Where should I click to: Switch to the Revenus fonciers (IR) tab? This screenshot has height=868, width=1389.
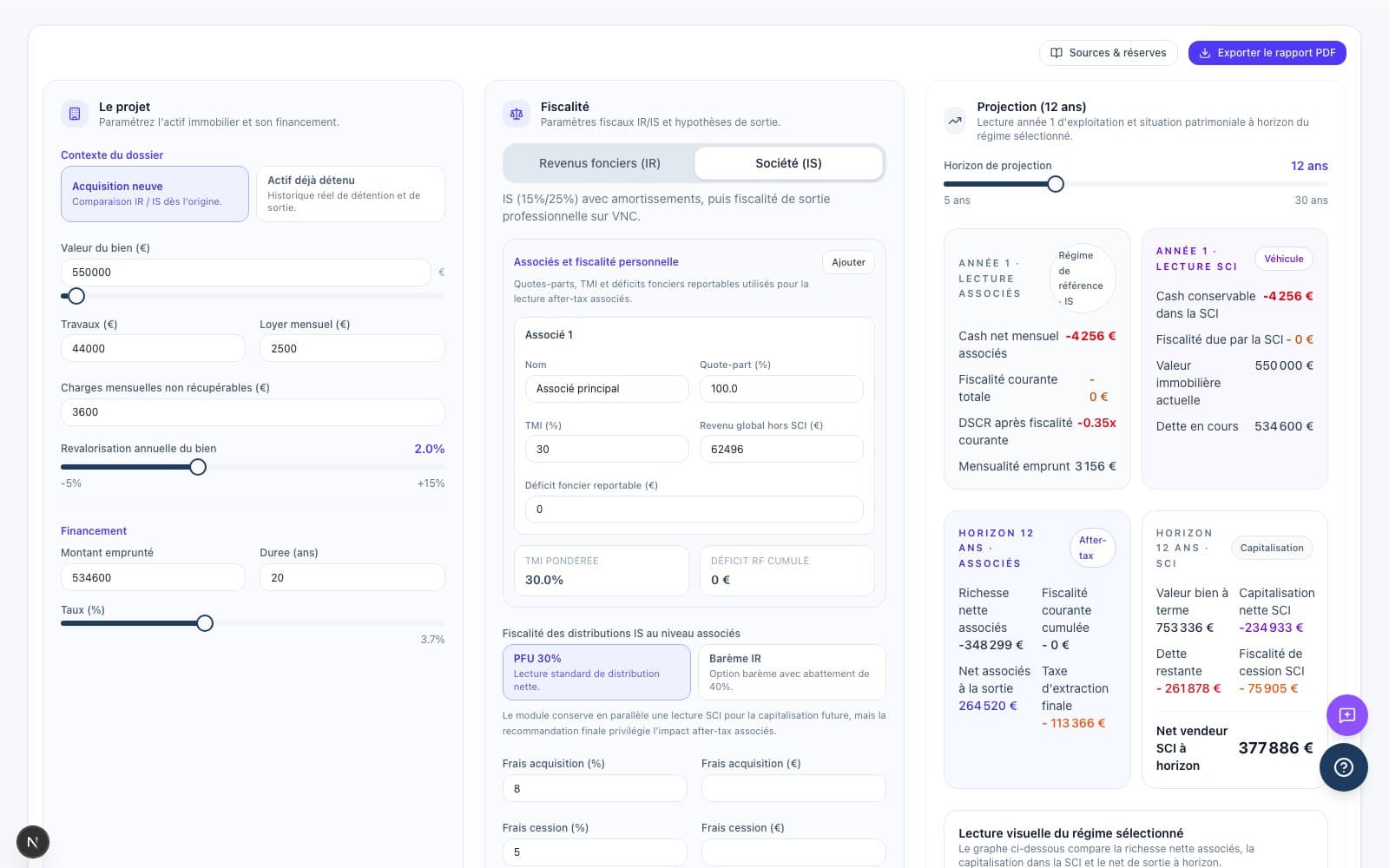599,163
